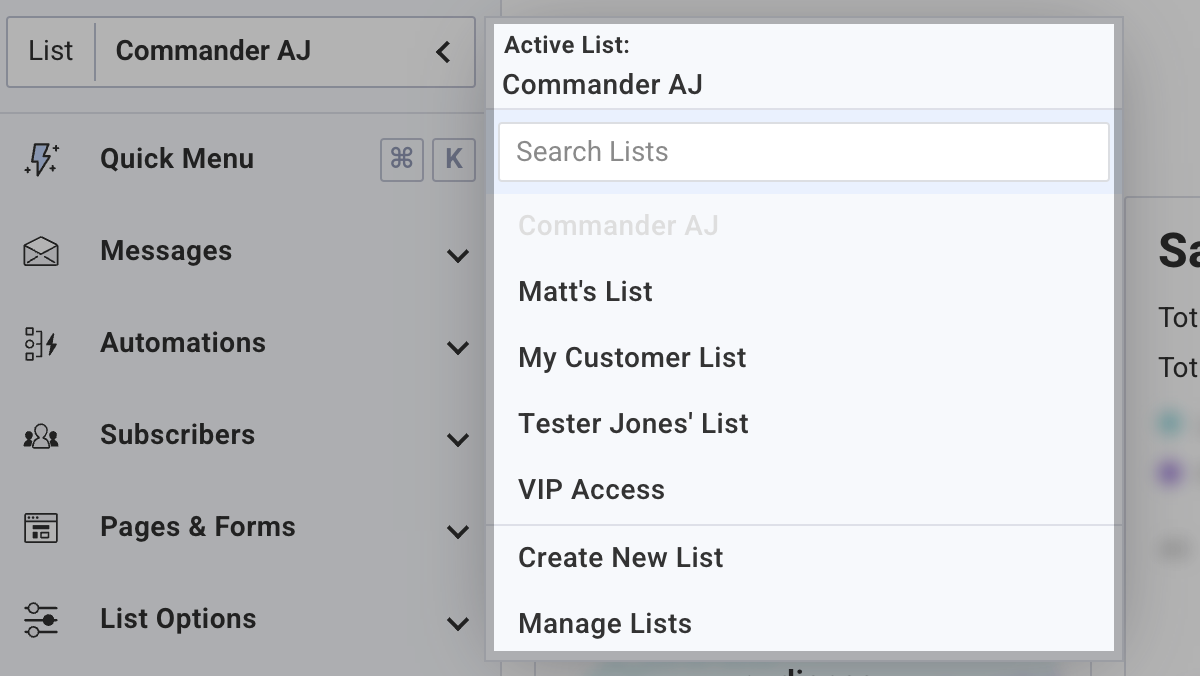Switch to the VIP Access list

(x=591, y=490)
